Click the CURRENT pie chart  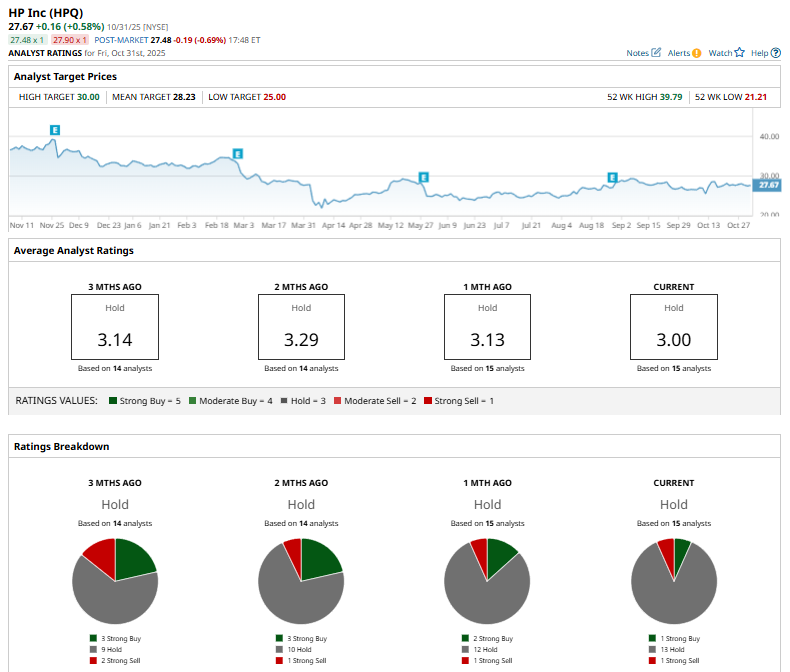pyautogui.click(x=674, y=581)
